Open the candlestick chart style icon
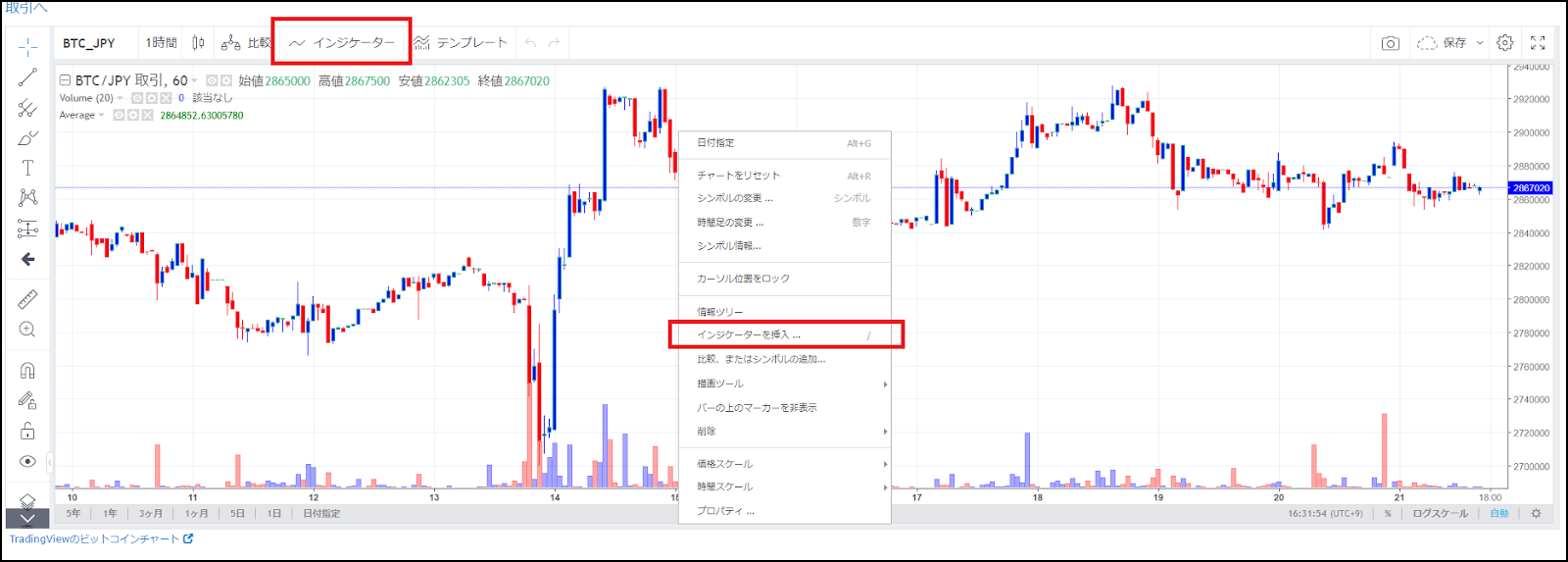 pos(199,43)
